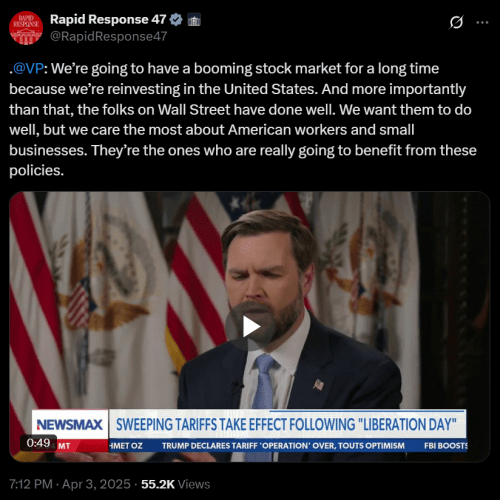Open the Grok slashed-circle icon
This screenshot has height=500, width=500.
point(456,22)
